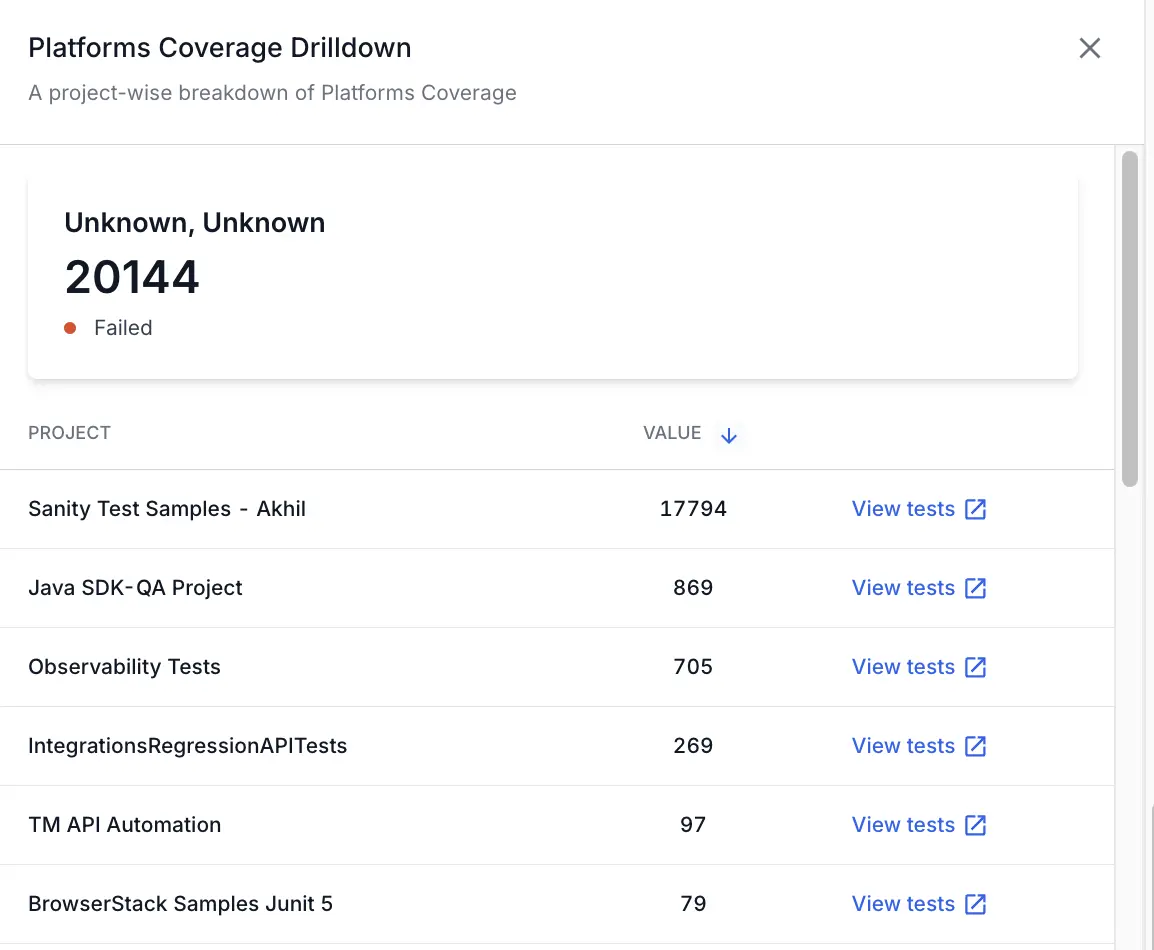Click the value 17794

693,508
